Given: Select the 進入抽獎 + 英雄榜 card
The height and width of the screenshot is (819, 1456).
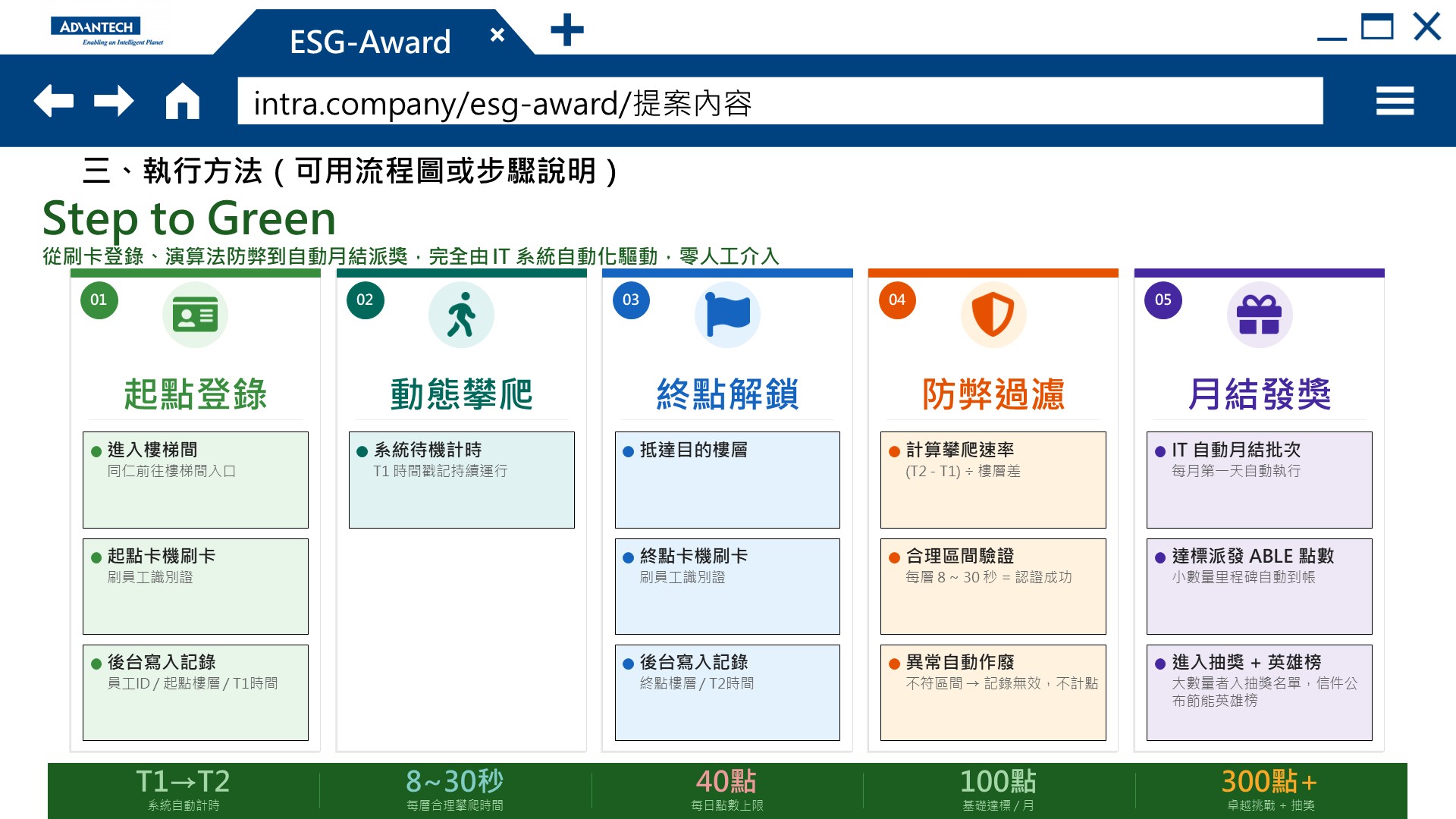Looking at the screenshot, I should 1260,692.
